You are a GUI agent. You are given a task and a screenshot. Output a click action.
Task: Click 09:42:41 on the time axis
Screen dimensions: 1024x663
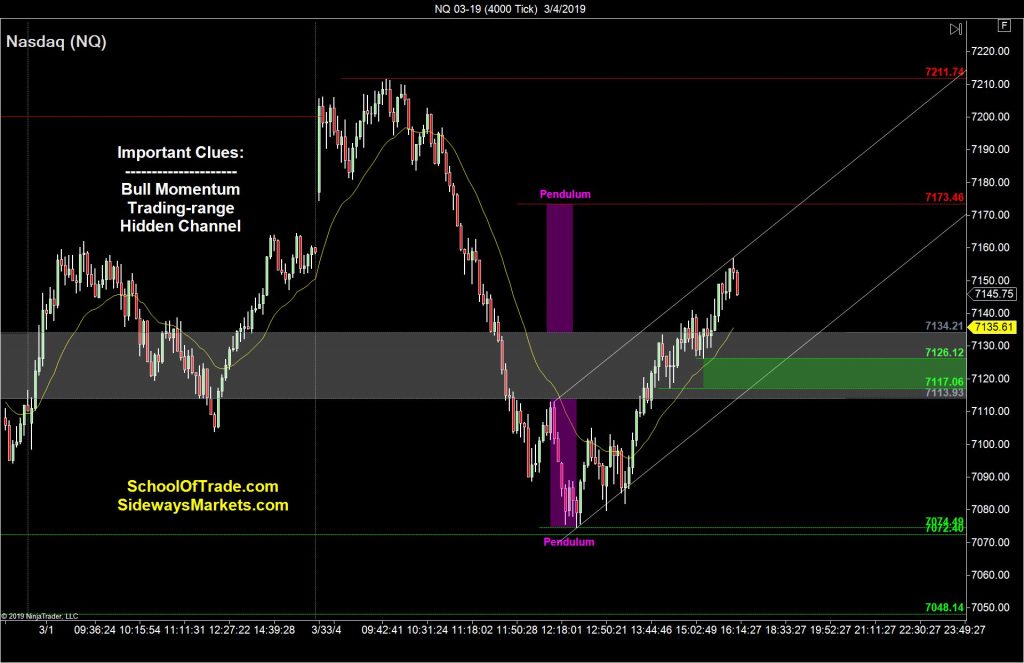coord(382,630)
